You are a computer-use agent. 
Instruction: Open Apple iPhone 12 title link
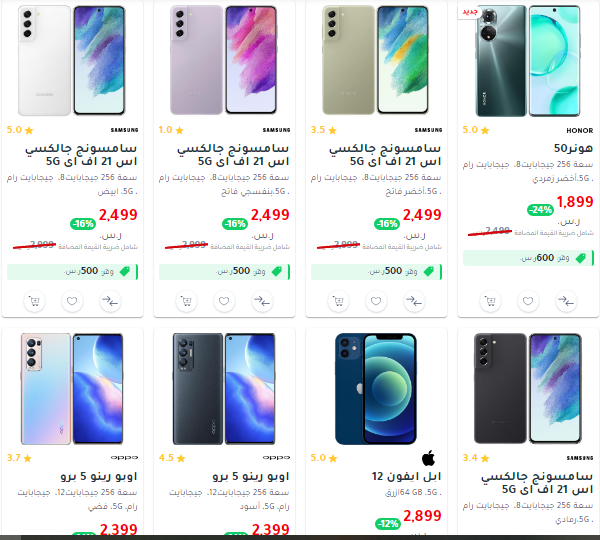point(406,476)
